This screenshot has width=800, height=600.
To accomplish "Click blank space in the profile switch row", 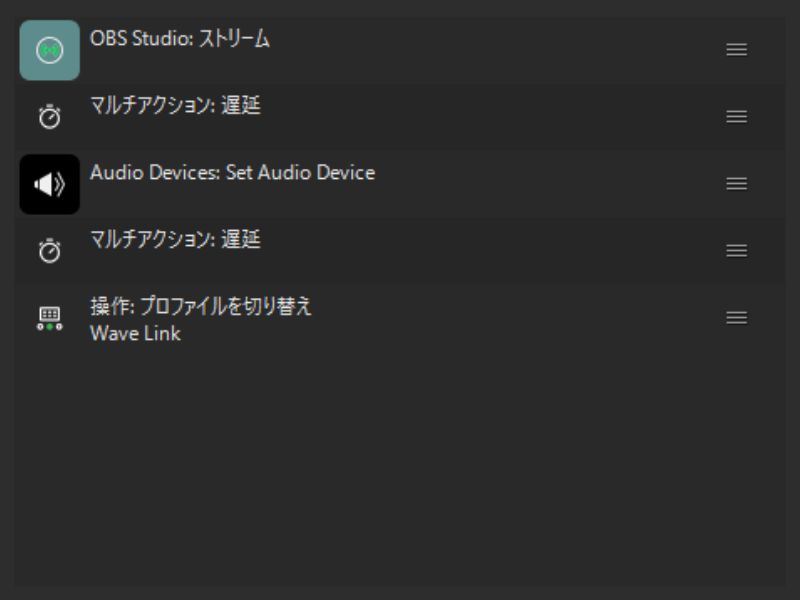I will point(520,318).
